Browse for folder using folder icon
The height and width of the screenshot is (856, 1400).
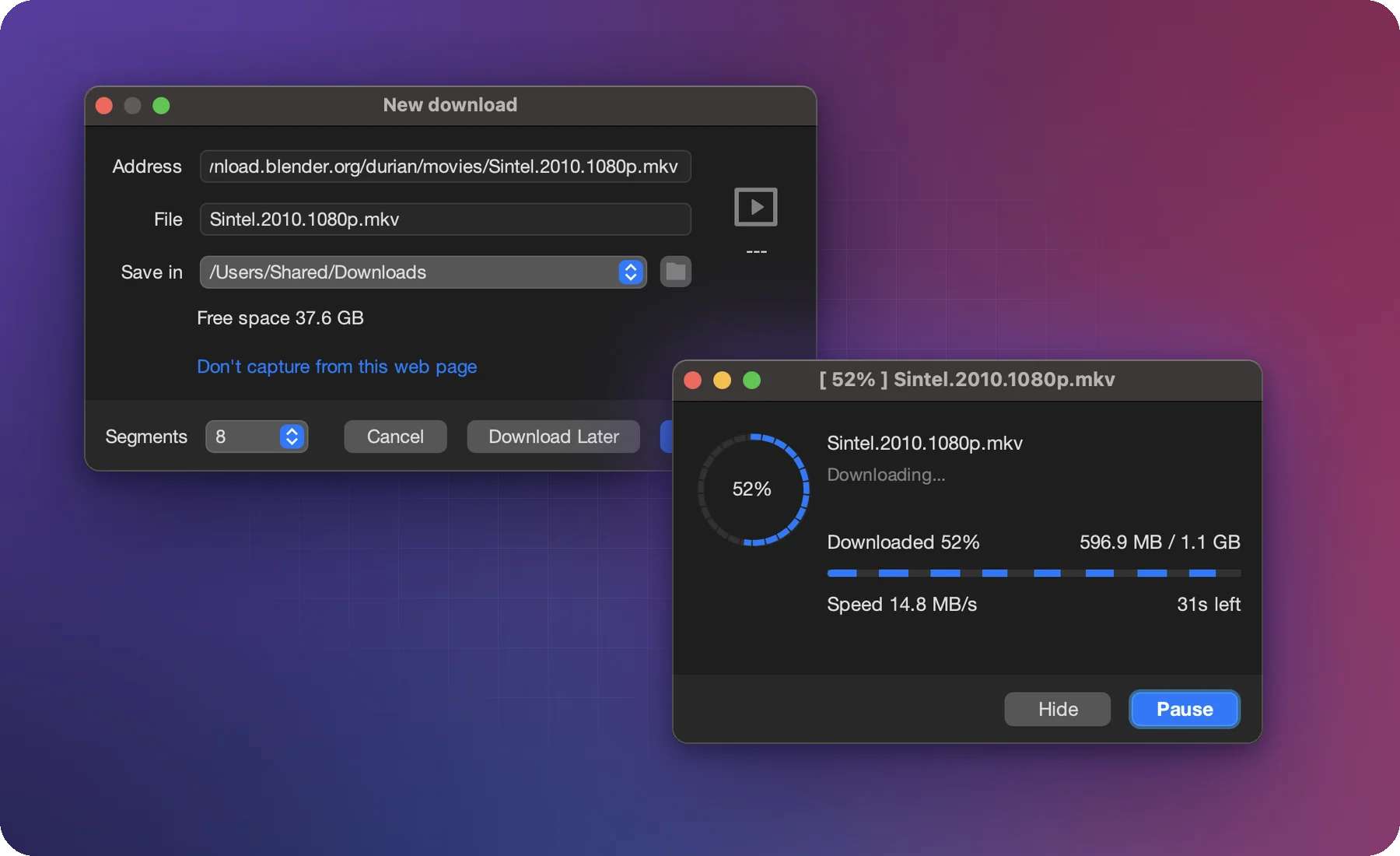[x=676, y=272]
